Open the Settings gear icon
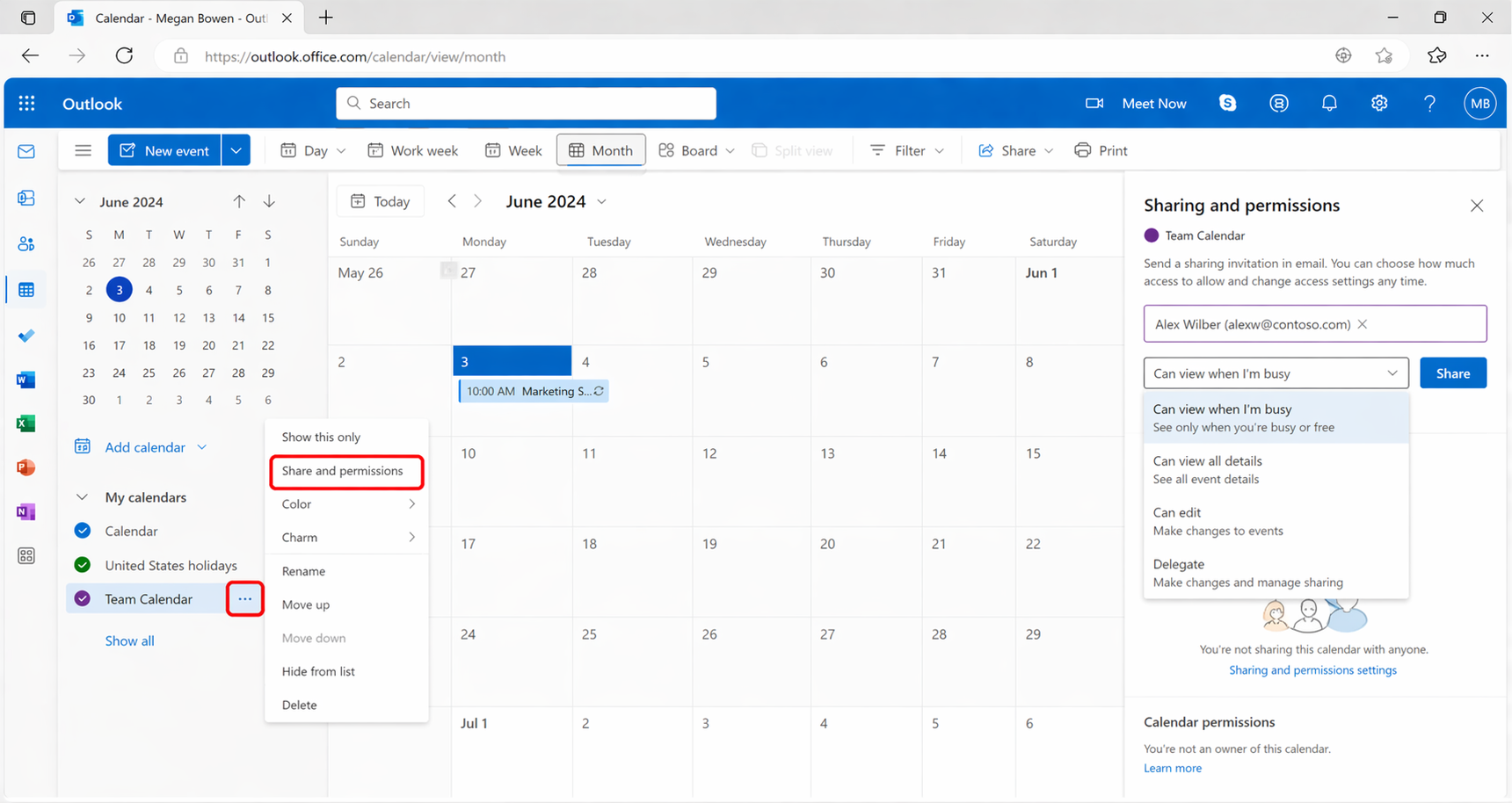The image size is (1512, 803). [1379, 104]
